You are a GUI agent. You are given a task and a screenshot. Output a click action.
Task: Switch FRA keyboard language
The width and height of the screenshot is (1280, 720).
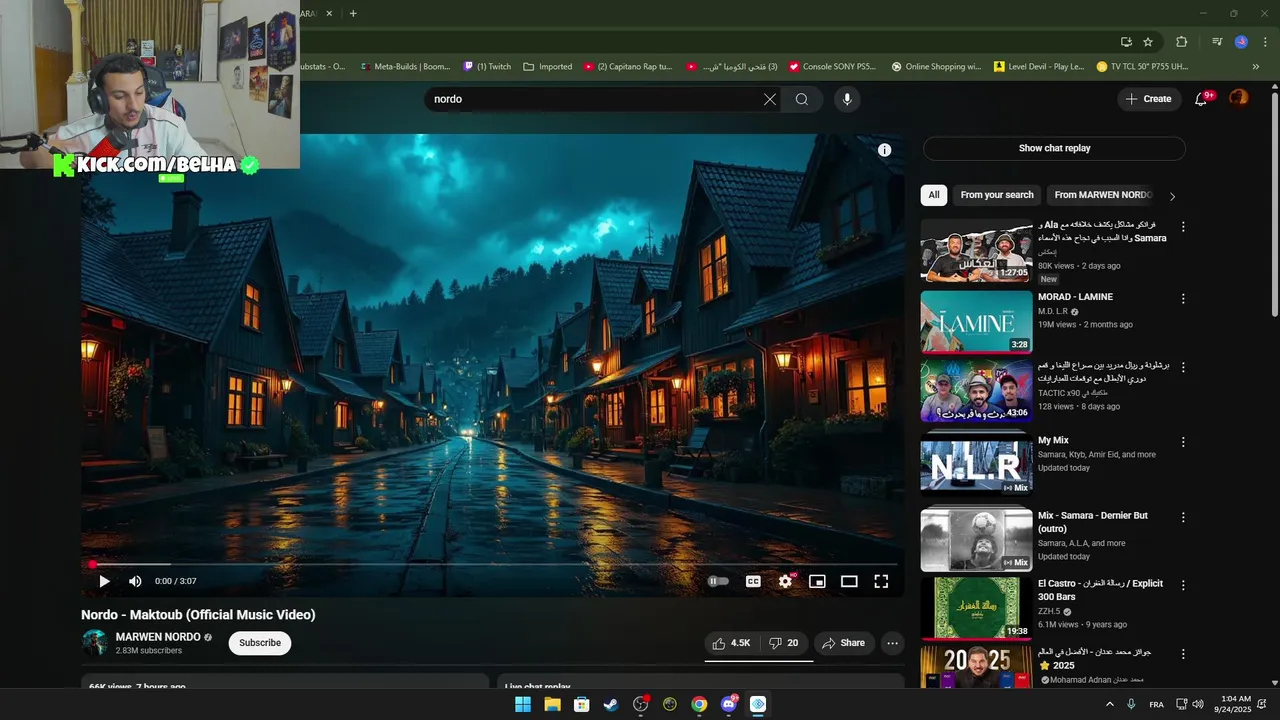tap(1156, 705)
